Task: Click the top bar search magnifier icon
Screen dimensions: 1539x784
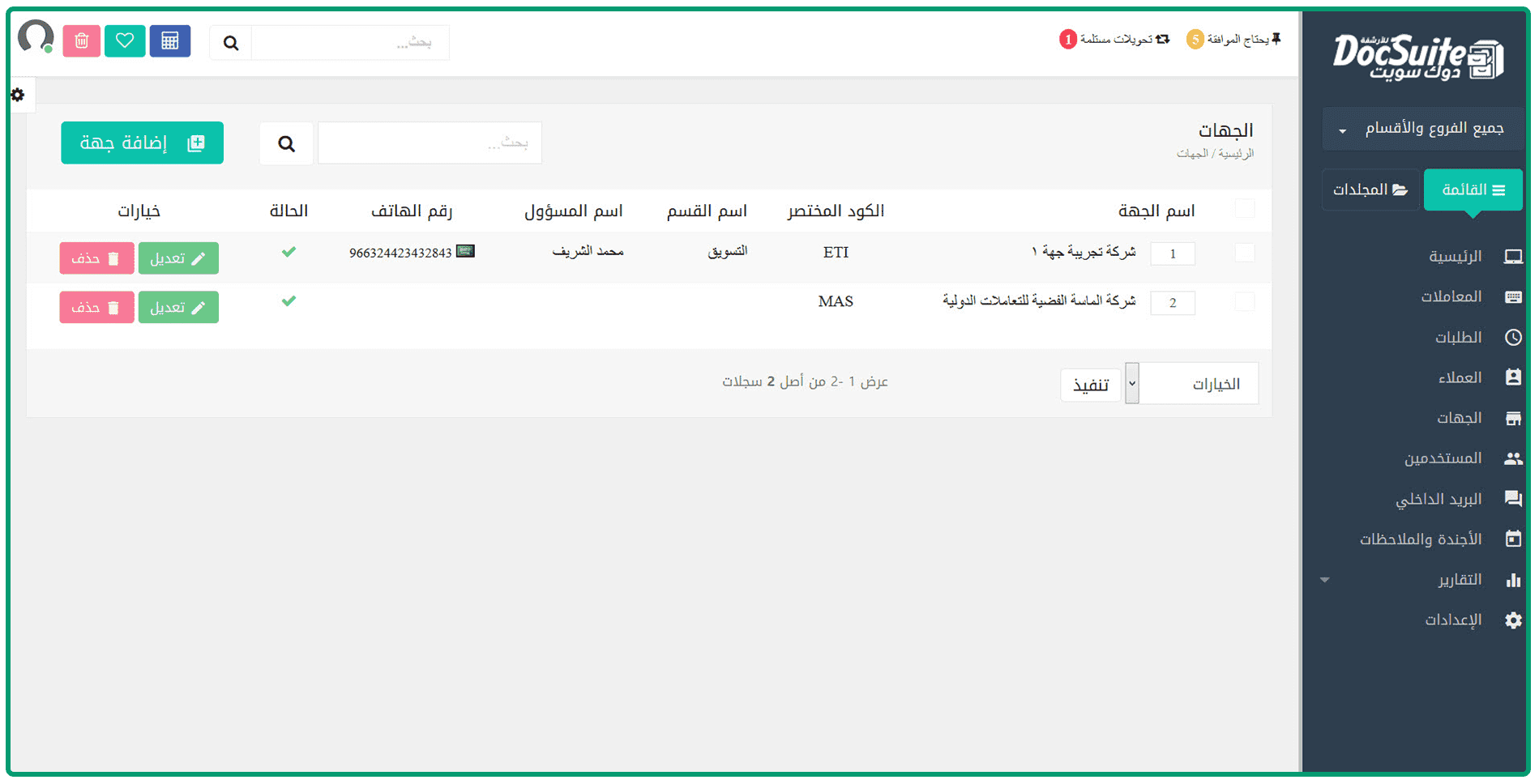Action: (x=231, y=43)
